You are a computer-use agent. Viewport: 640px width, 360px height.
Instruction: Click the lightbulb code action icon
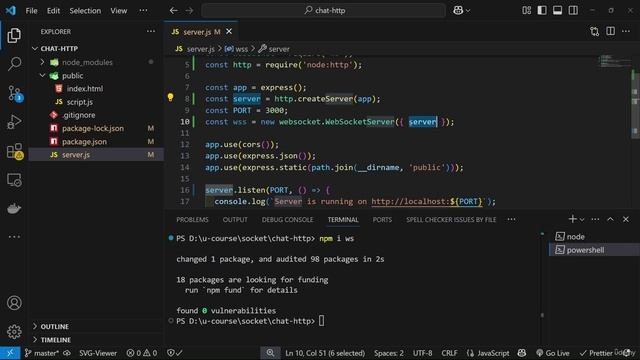coord(171,97)
